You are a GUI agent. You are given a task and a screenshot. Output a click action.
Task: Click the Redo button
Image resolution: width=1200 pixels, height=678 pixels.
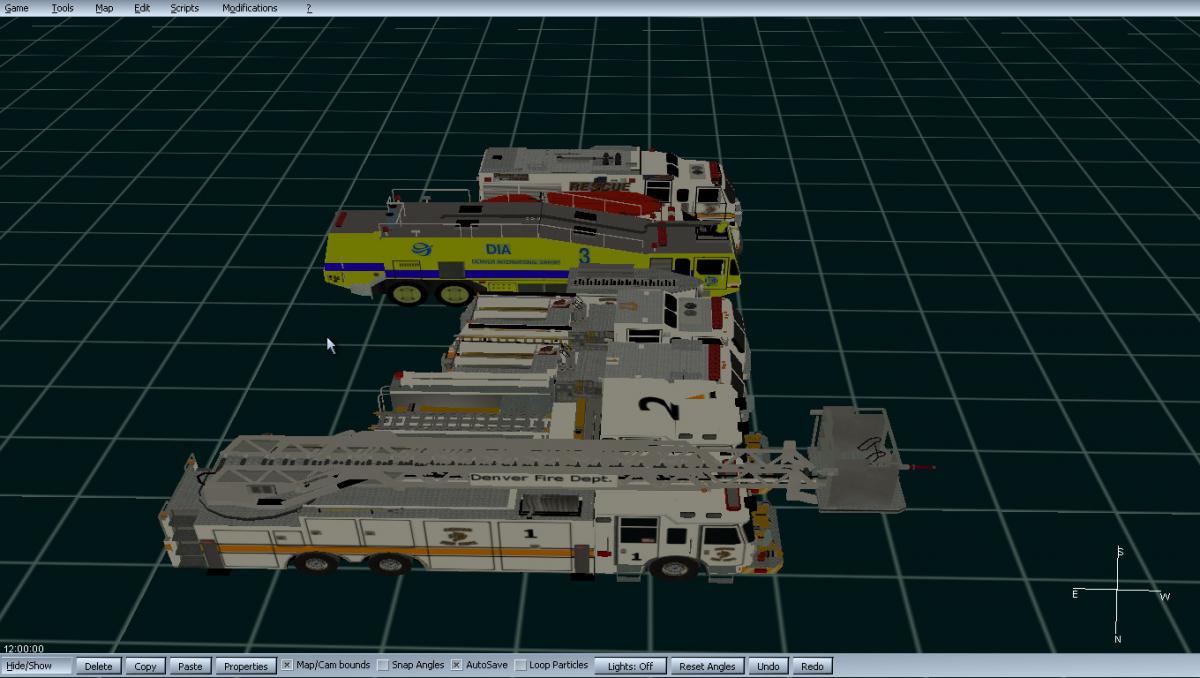pyautogui.click(x=812, y=666)
